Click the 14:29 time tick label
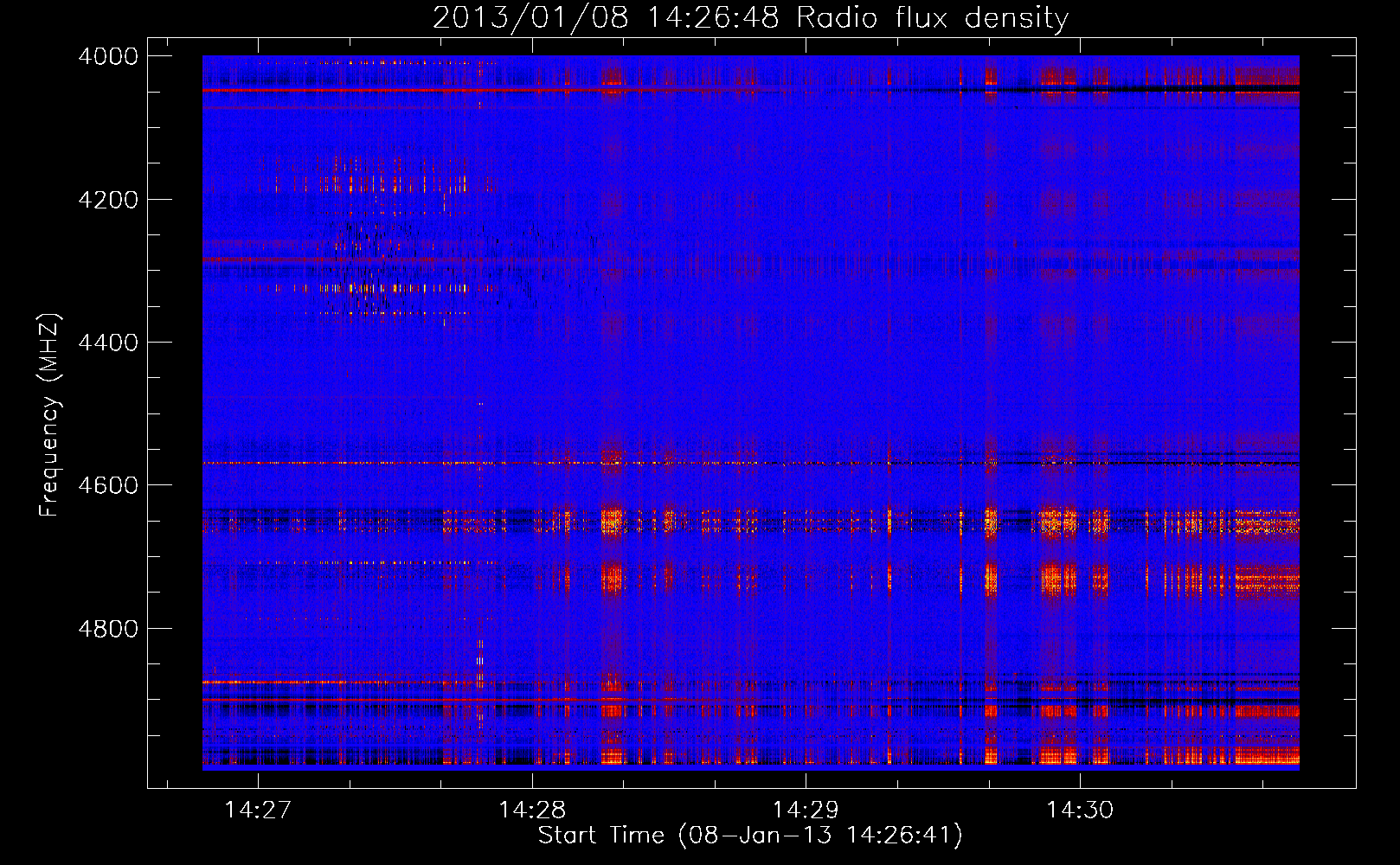This screenshot has width=1400, height=865. pyautogui.click(x=806, y=811)
